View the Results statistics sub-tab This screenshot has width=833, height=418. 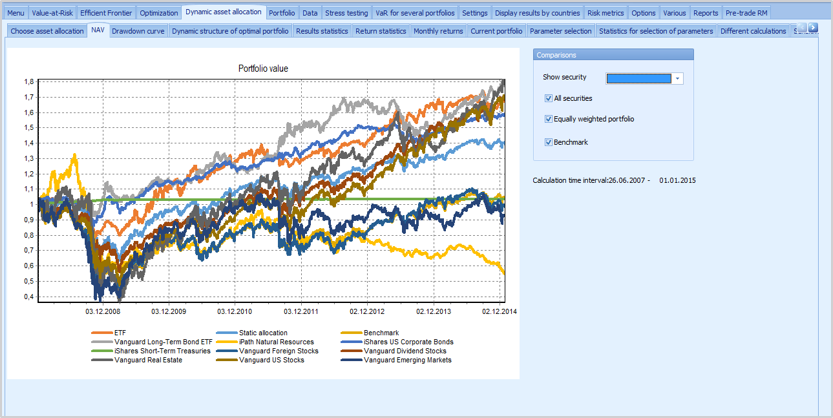[322, 31]
